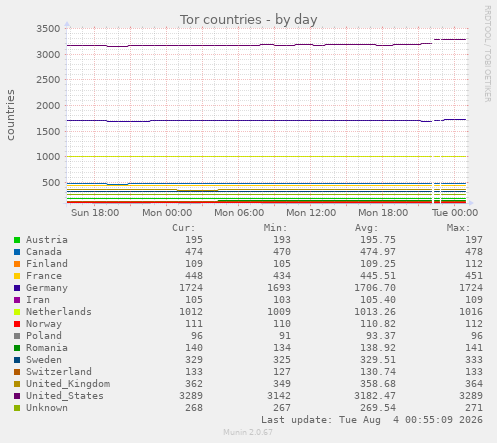Click the Poland gray legend swatch
The image size is (497, 443).
click(x=17, y=336)
